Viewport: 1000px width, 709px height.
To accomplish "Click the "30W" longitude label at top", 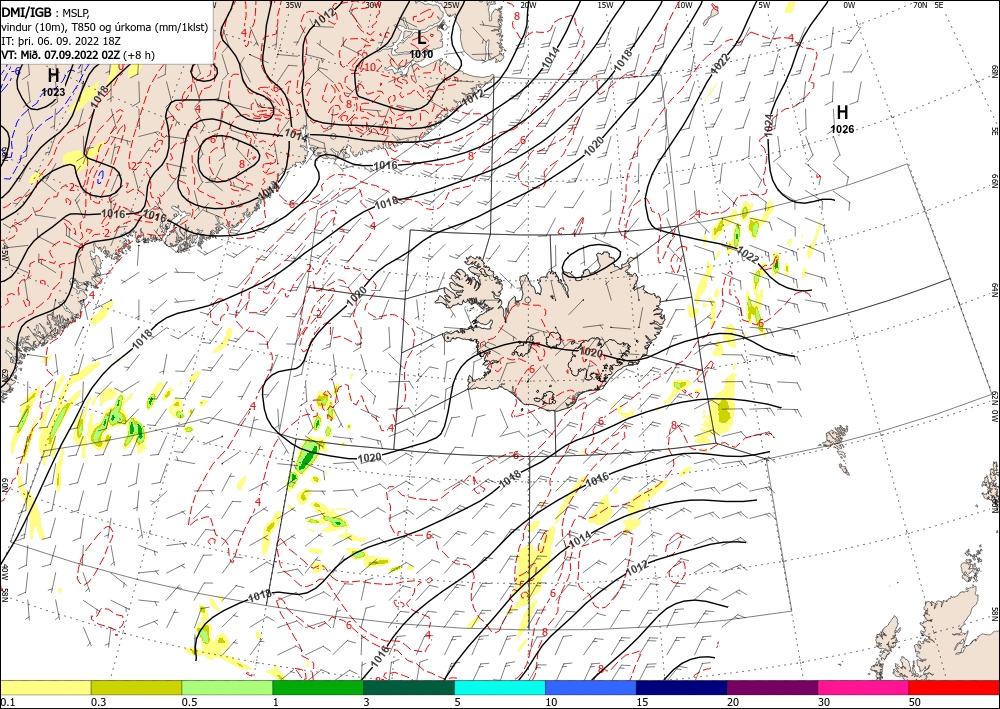I will pos(373,5).
